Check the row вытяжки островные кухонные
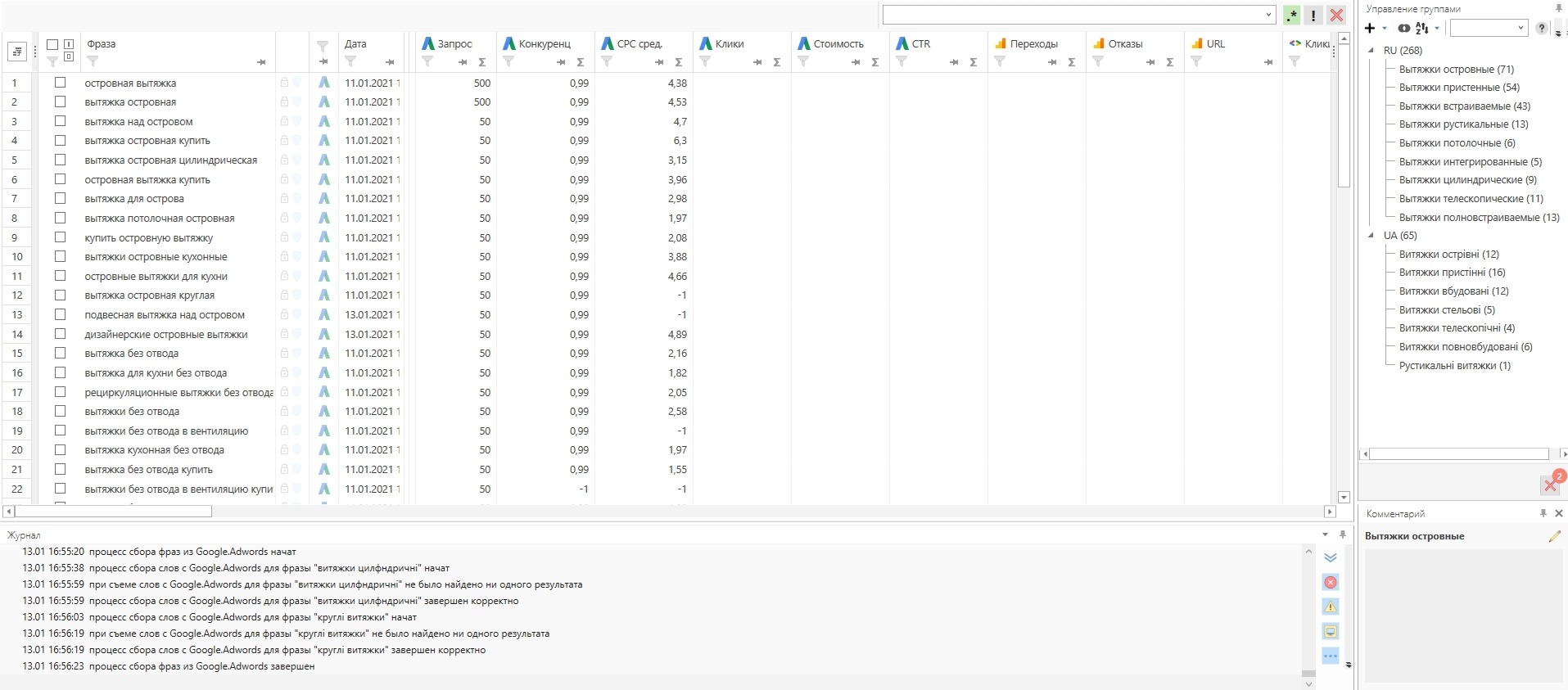1568x690 pixels. (x=60, y=256)
